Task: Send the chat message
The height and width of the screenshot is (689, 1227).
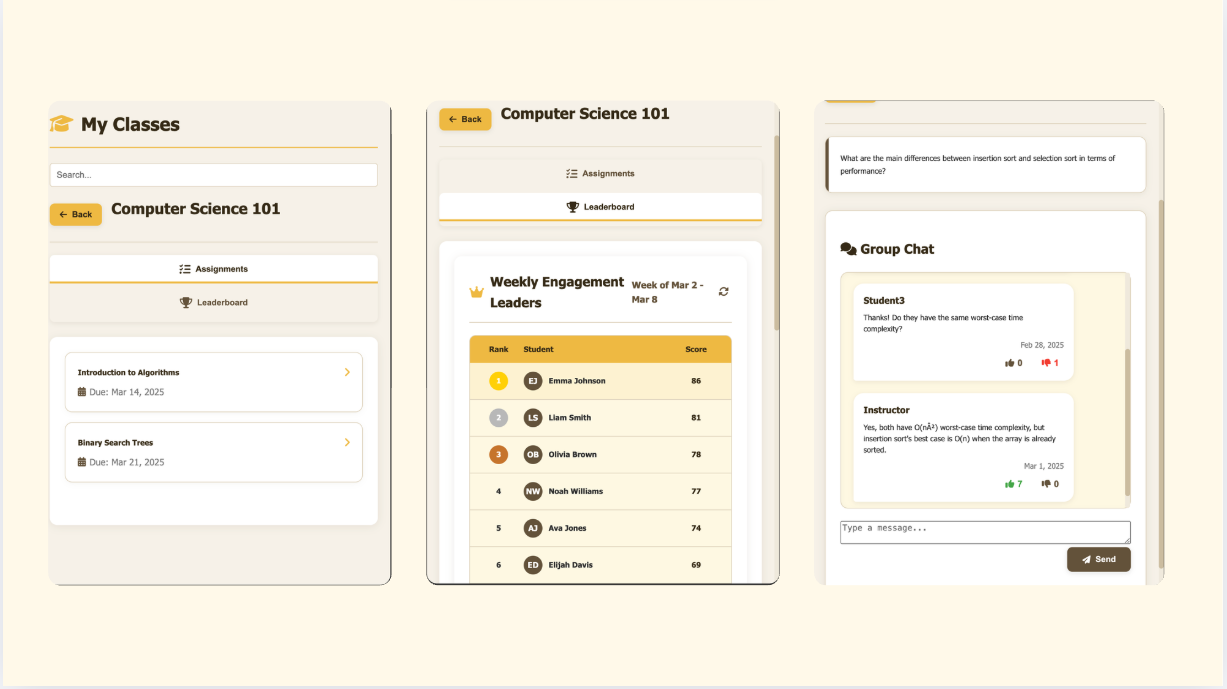Action: (1099, 559)
